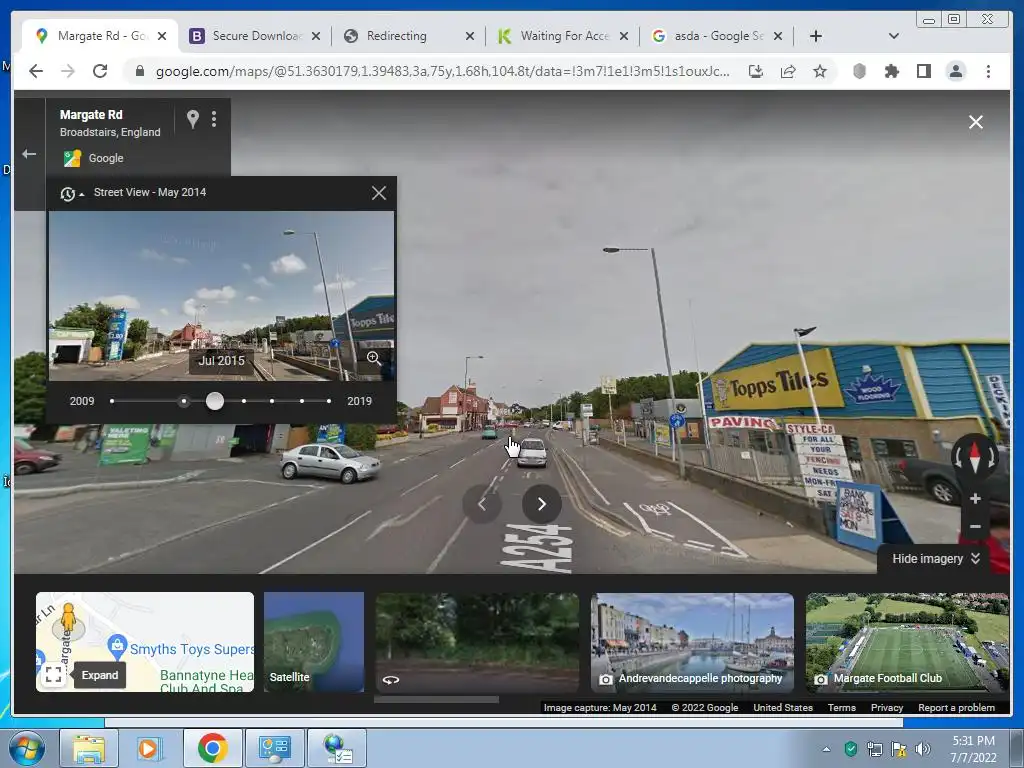Show hidden tray icons arrow
The width and height of the screenshot is (1024, 768).
click(x=826, y=749)
